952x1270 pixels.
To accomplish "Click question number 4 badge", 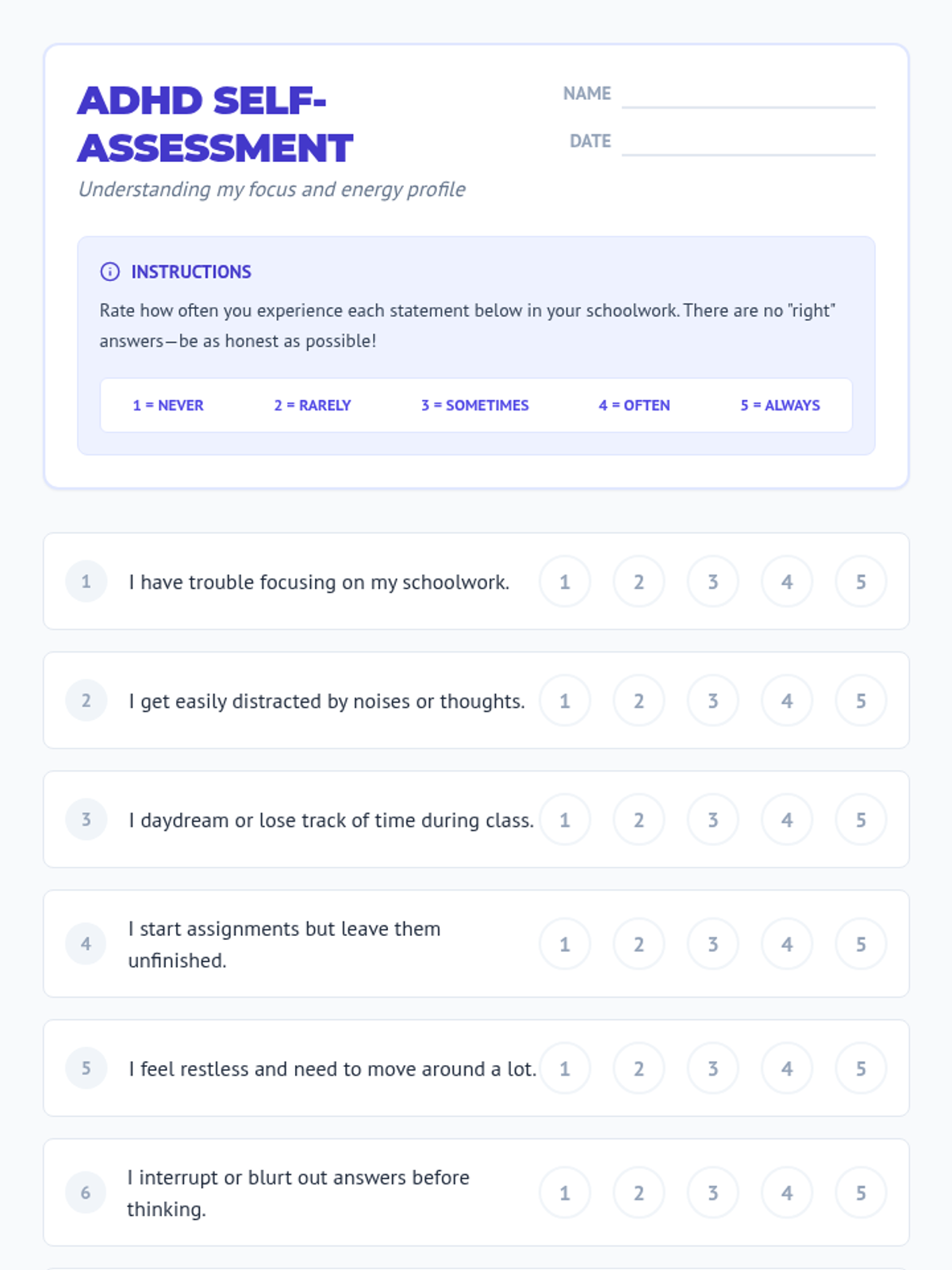I will click(x=86, y=944).
